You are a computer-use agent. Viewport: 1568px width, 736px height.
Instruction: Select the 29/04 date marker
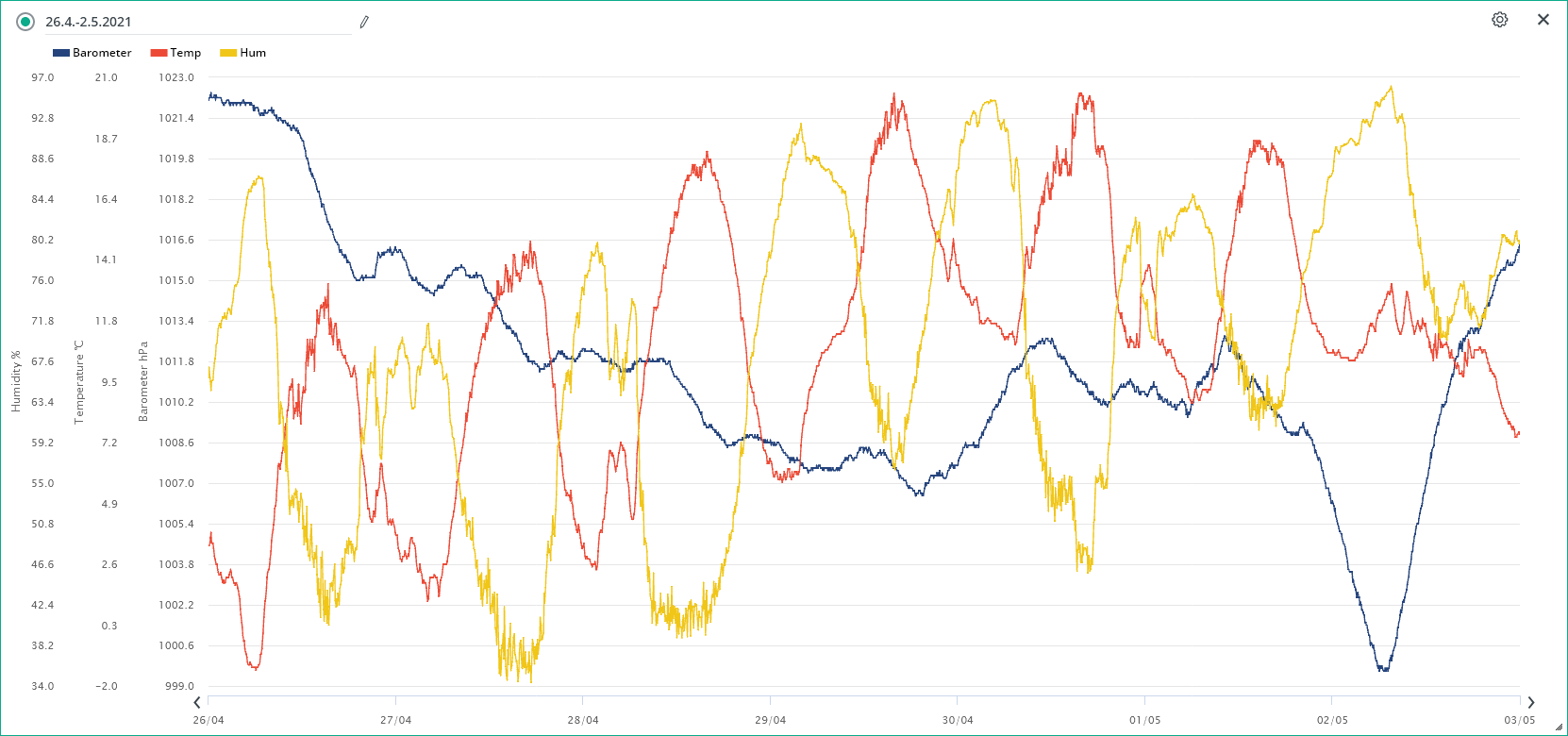click(770, 720)
